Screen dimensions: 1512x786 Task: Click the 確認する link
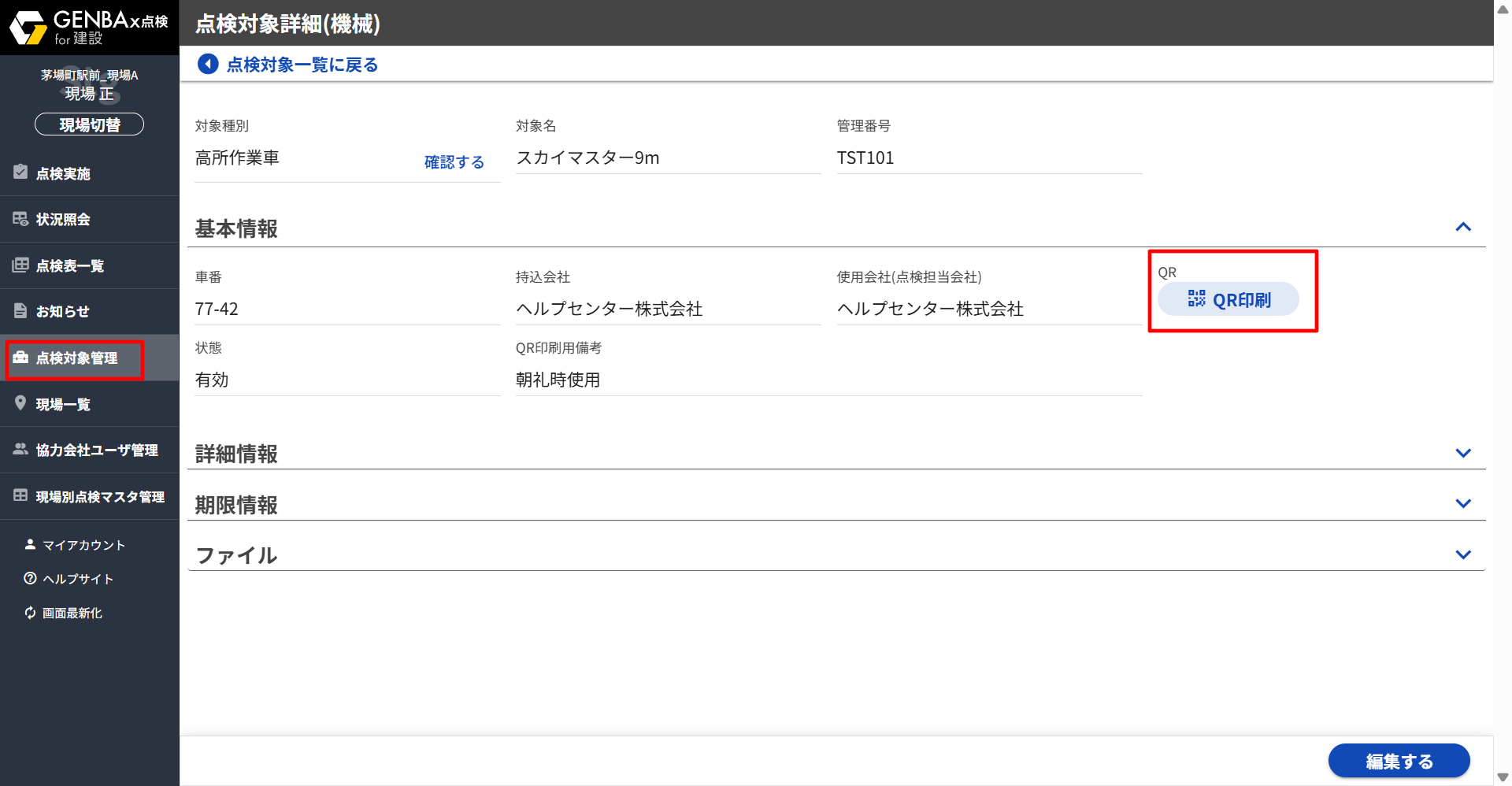click(x=454, y=162)
